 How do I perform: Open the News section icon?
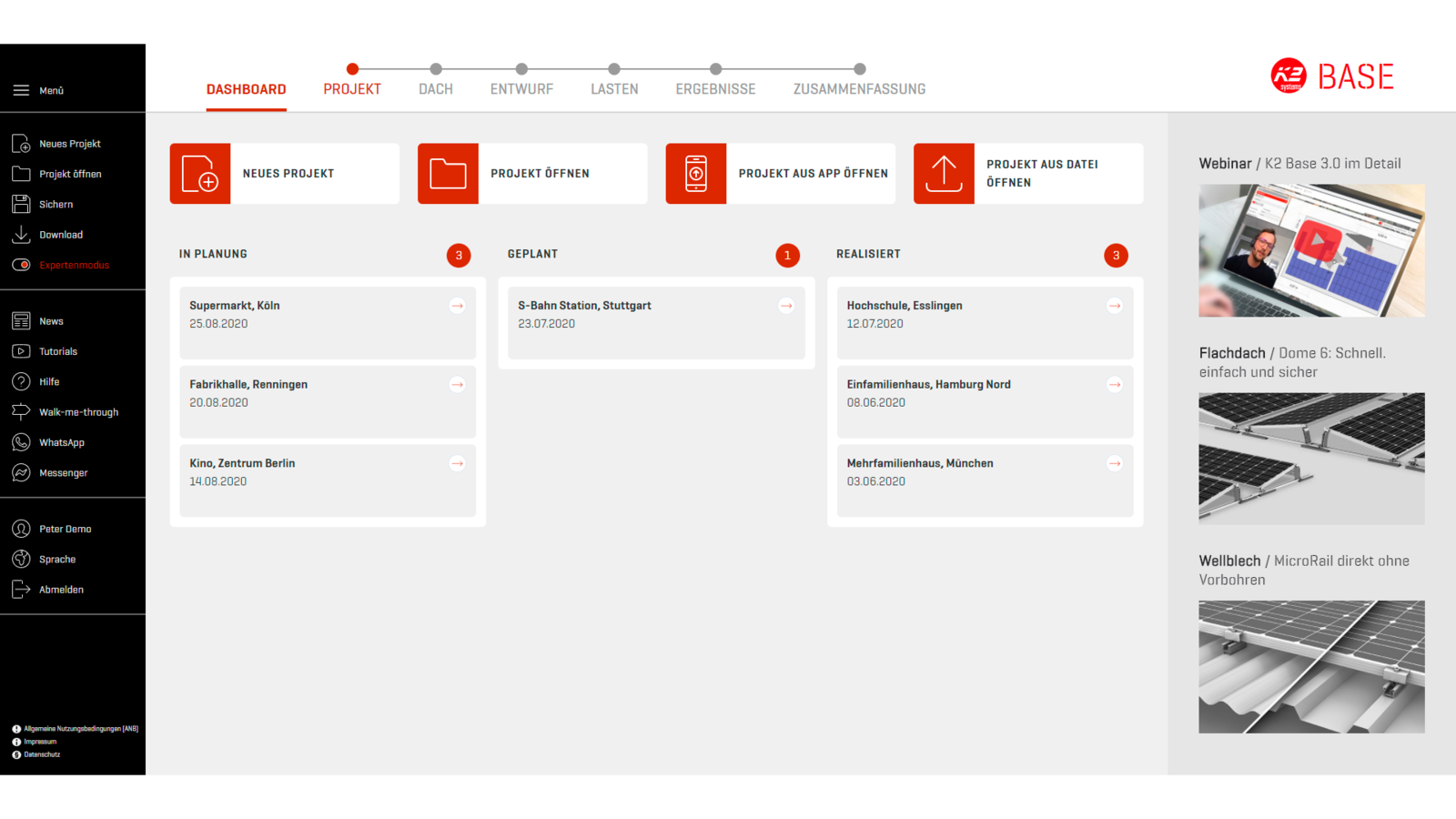[x=21, y=320]
